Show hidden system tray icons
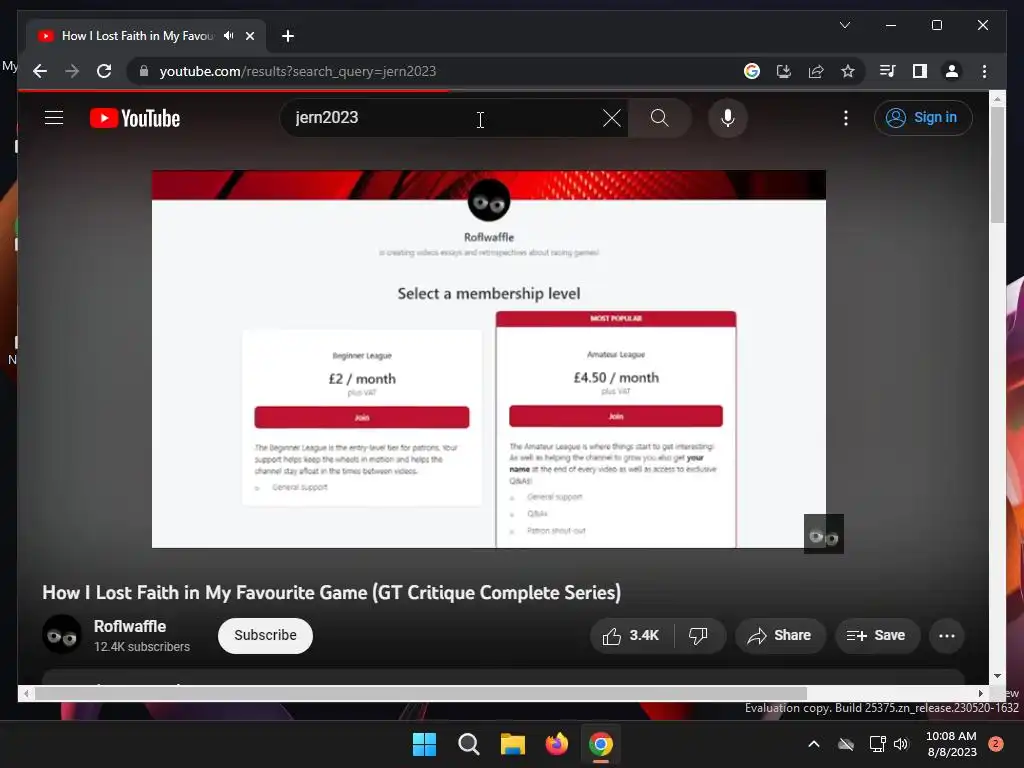Viewport: 1024px width, 768px height. [814, 744]
